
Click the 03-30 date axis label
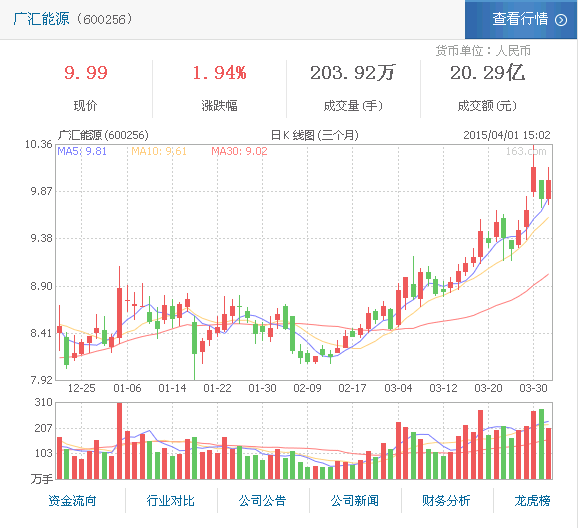(533, 388)
